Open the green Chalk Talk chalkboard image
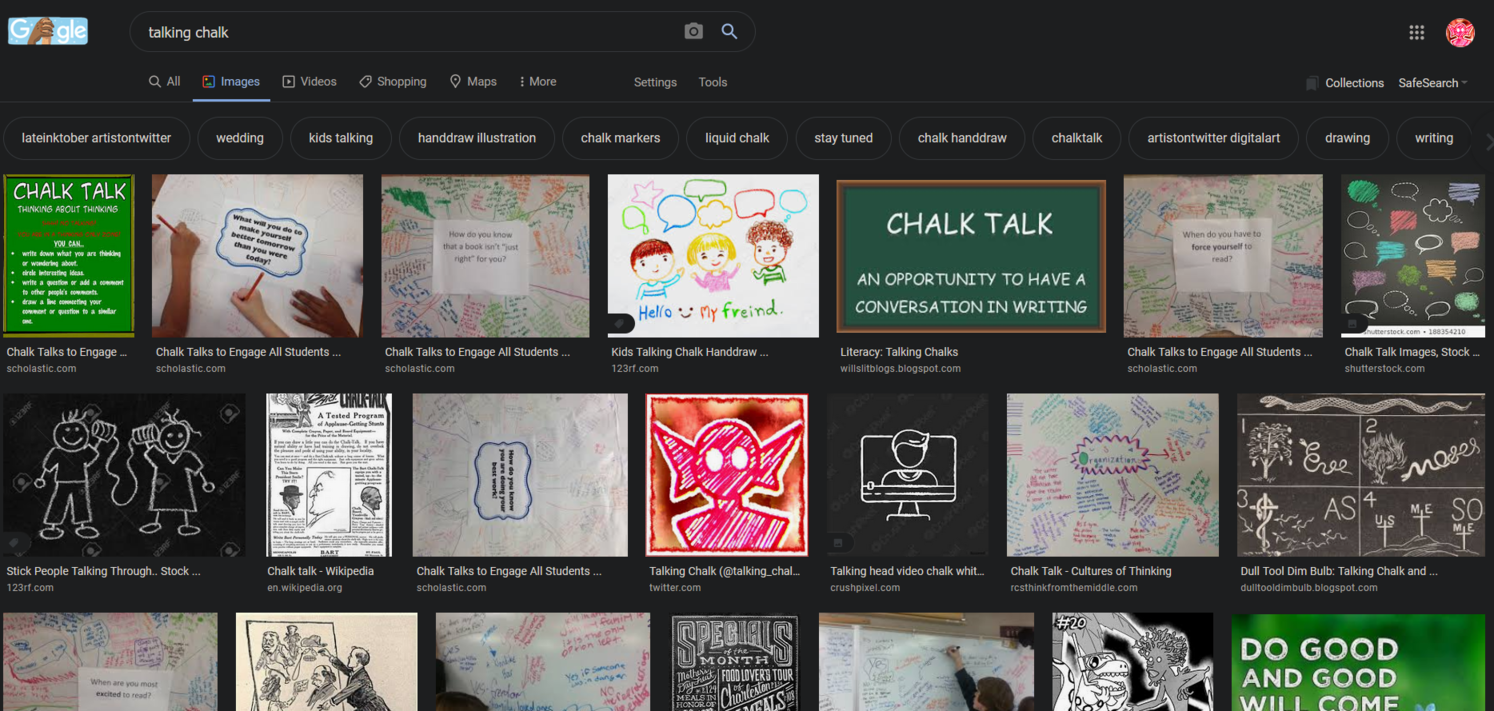The width and height of the screenshot is (1494, 711). tap(970, 256)
